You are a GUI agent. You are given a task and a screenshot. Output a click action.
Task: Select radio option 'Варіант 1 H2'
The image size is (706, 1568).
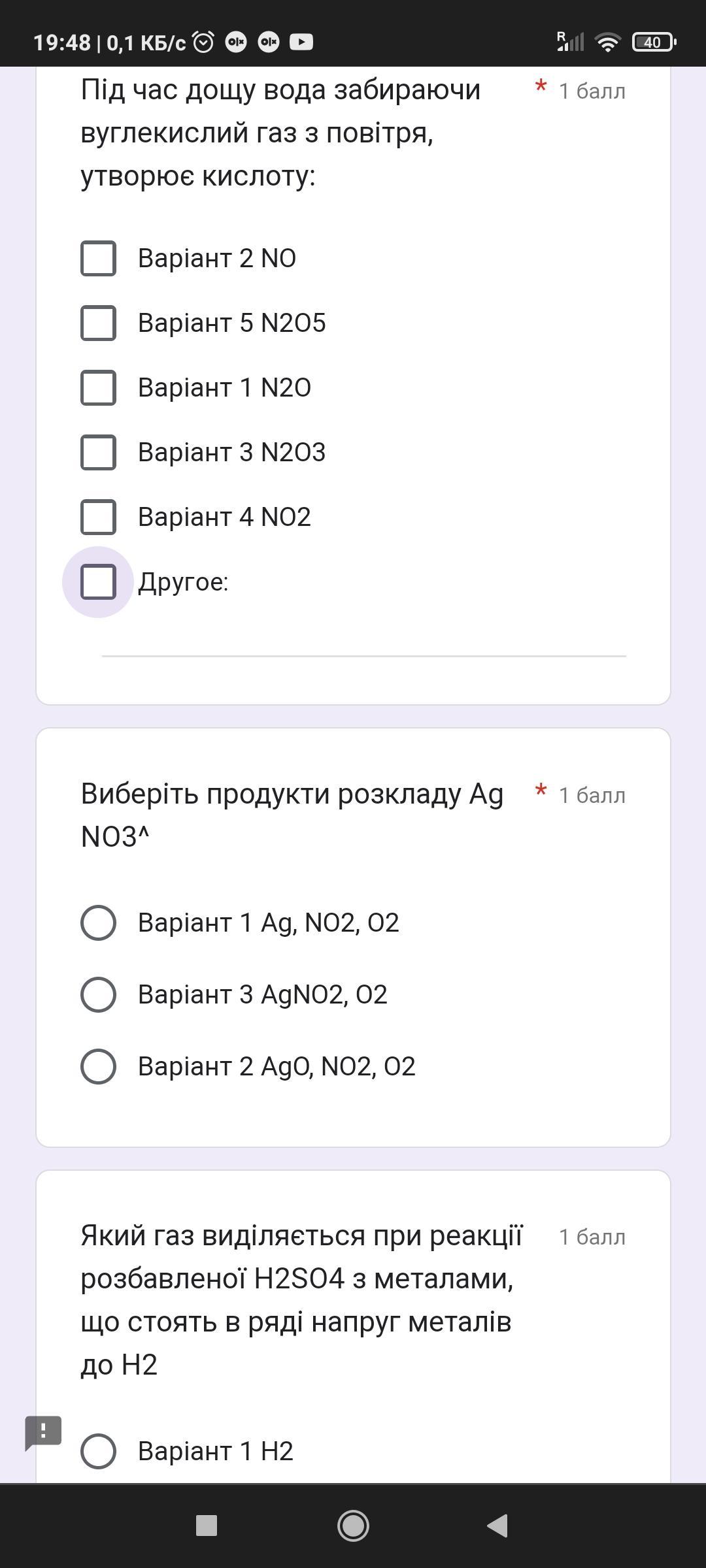pyautogui.click(x=98, y=1451)
